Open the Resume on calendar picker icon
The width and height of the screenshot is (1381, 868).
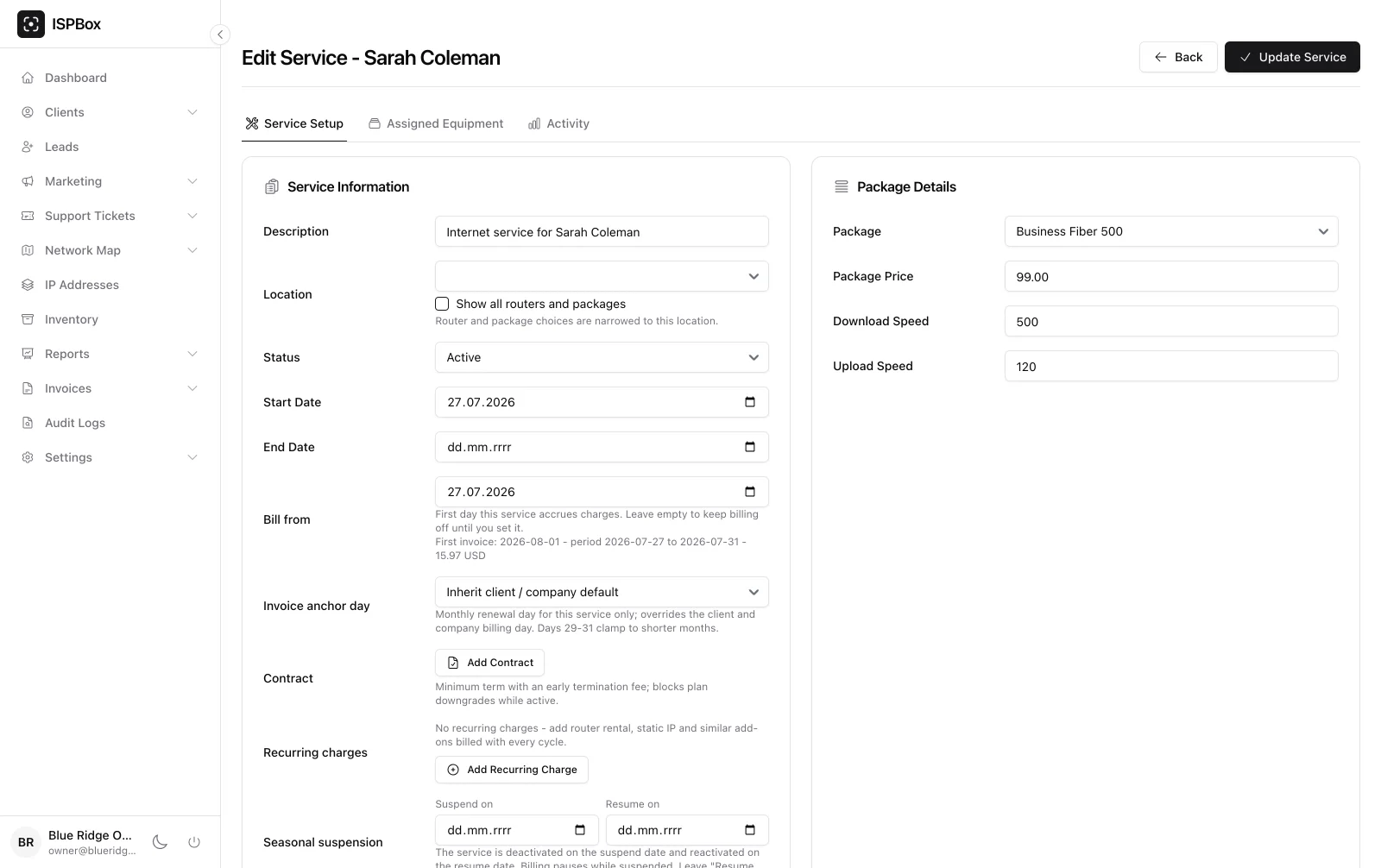(750, 830)
